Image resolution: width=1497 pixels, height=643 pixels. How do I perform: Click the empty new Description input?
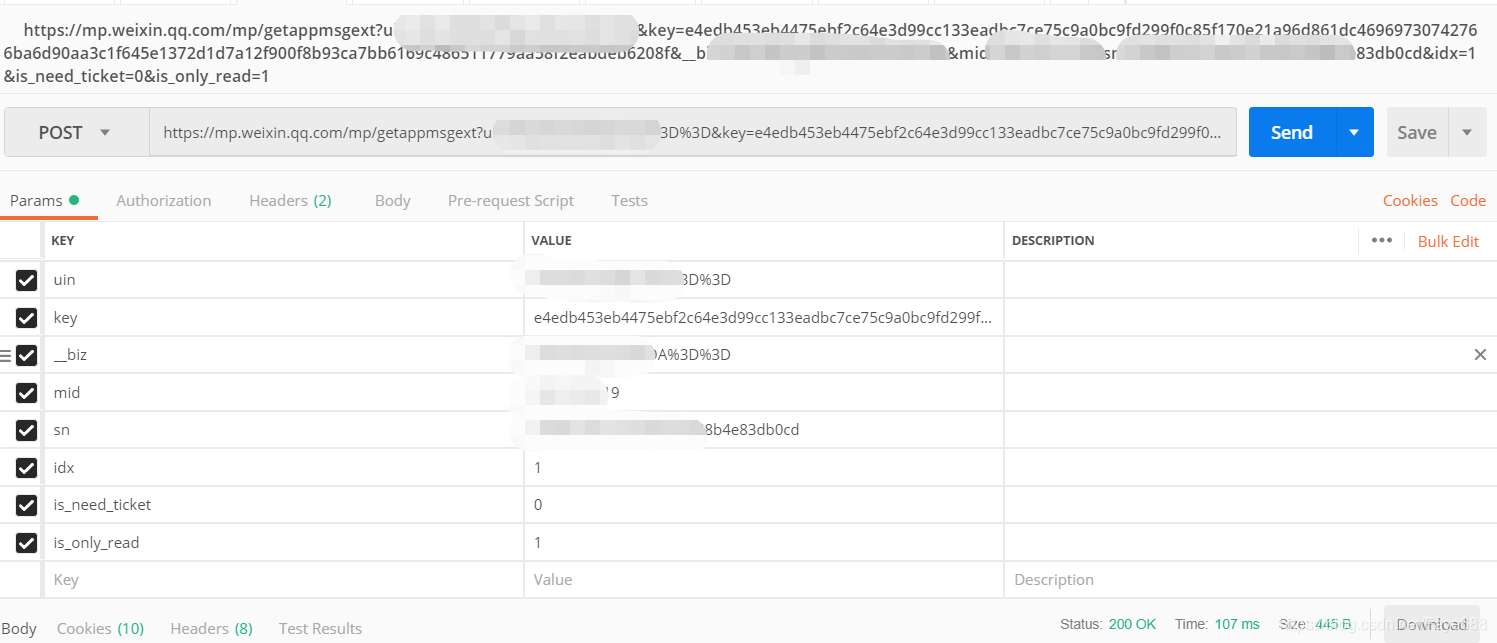[1250, 580]
